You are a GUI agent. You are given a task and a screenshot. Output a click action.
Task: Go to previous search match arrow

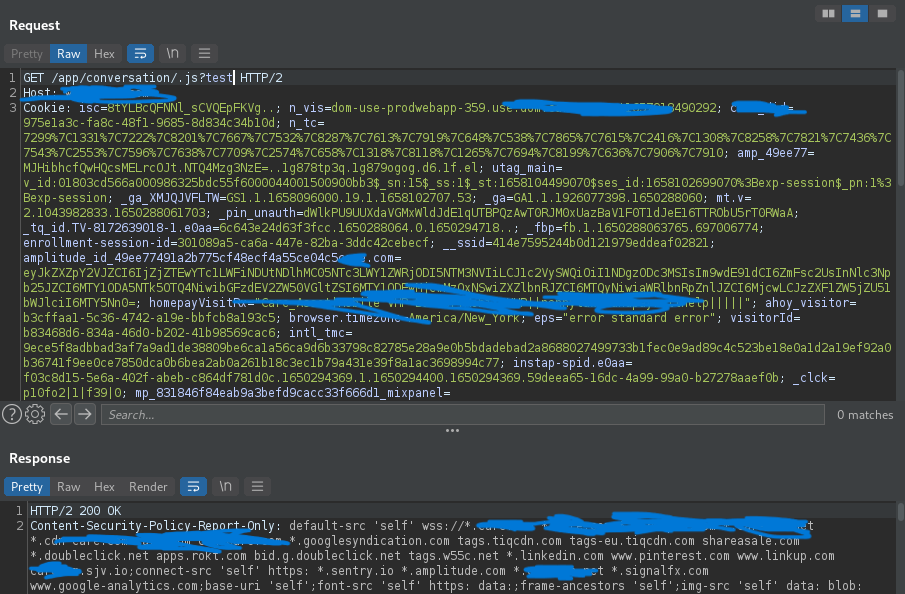60,414
